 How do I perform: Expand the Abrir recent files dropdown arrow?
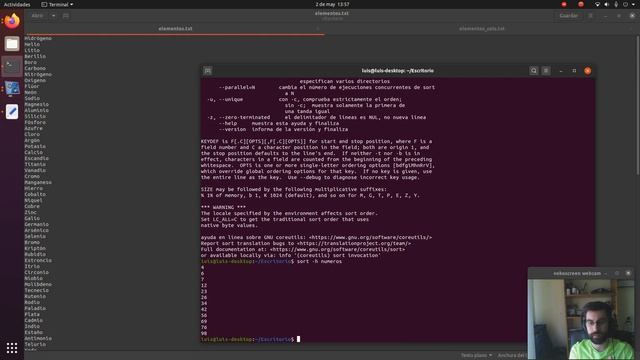[53, 16]
